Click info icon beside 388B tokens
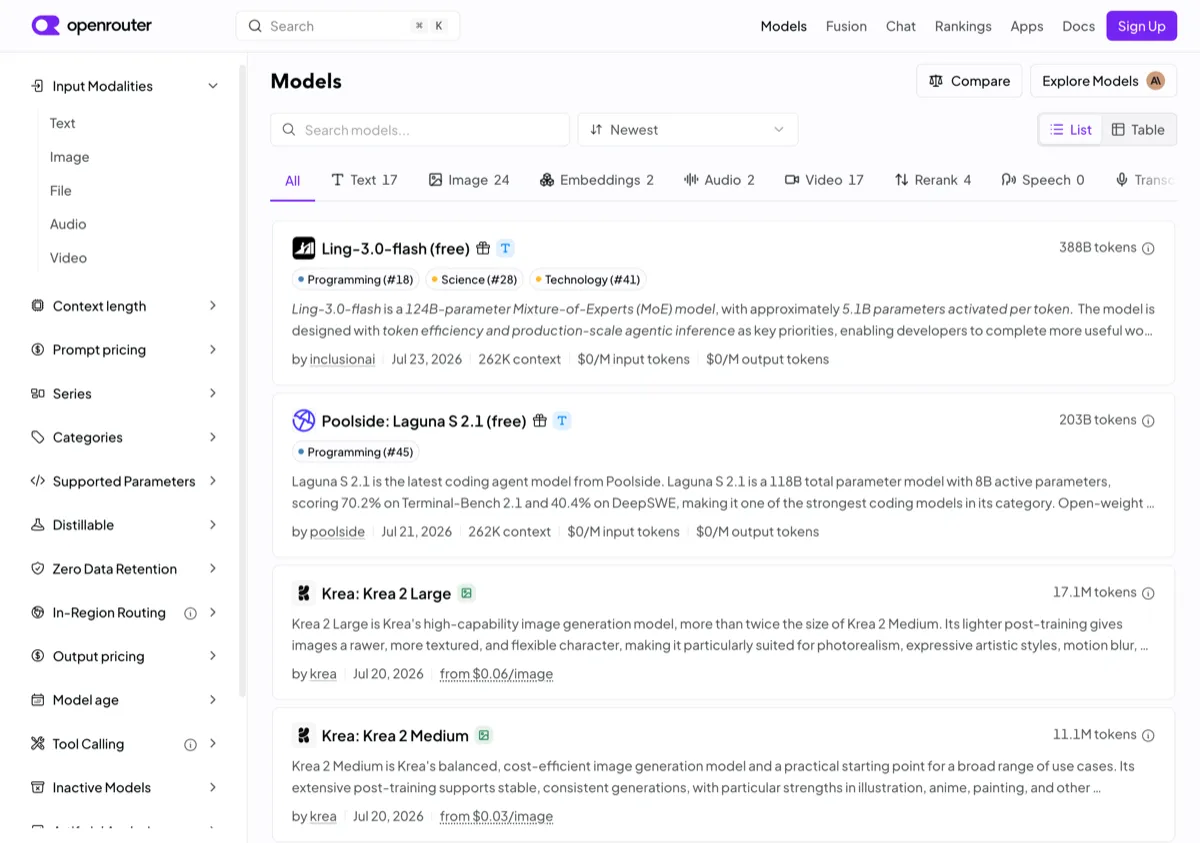The height and width of the screenshot is (843, 1200). pyautogui.click(x=1148, y=248)
